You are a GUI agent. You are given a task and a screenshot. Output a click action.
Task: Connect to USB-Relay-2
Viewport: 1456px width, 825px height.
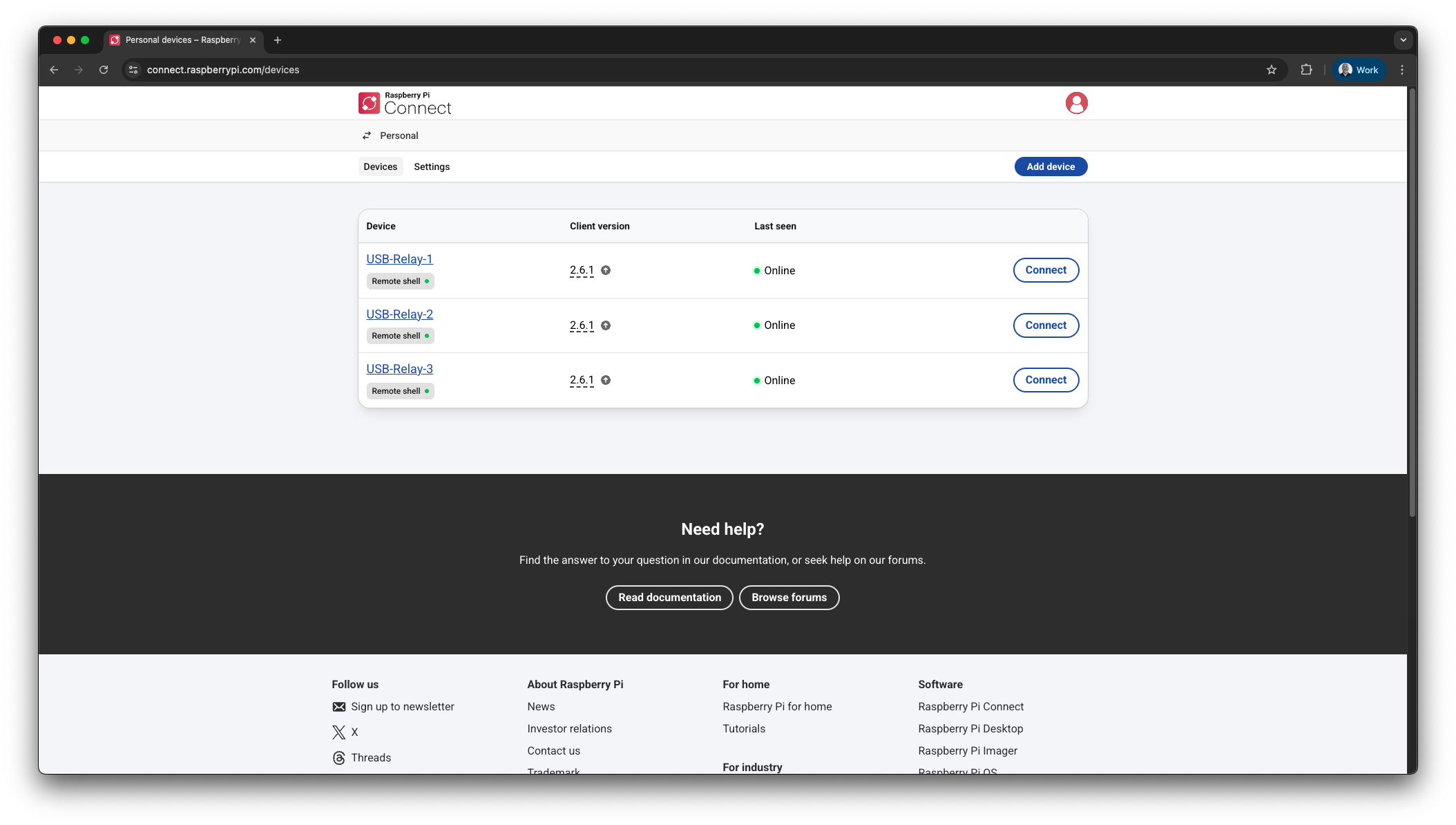[1046, 325]
